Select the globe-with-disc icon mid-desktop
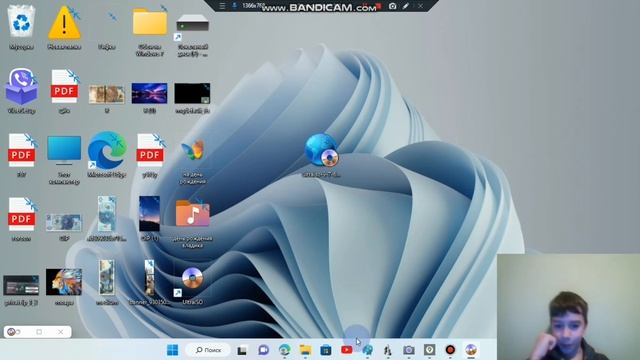 [x=322, y=150]
